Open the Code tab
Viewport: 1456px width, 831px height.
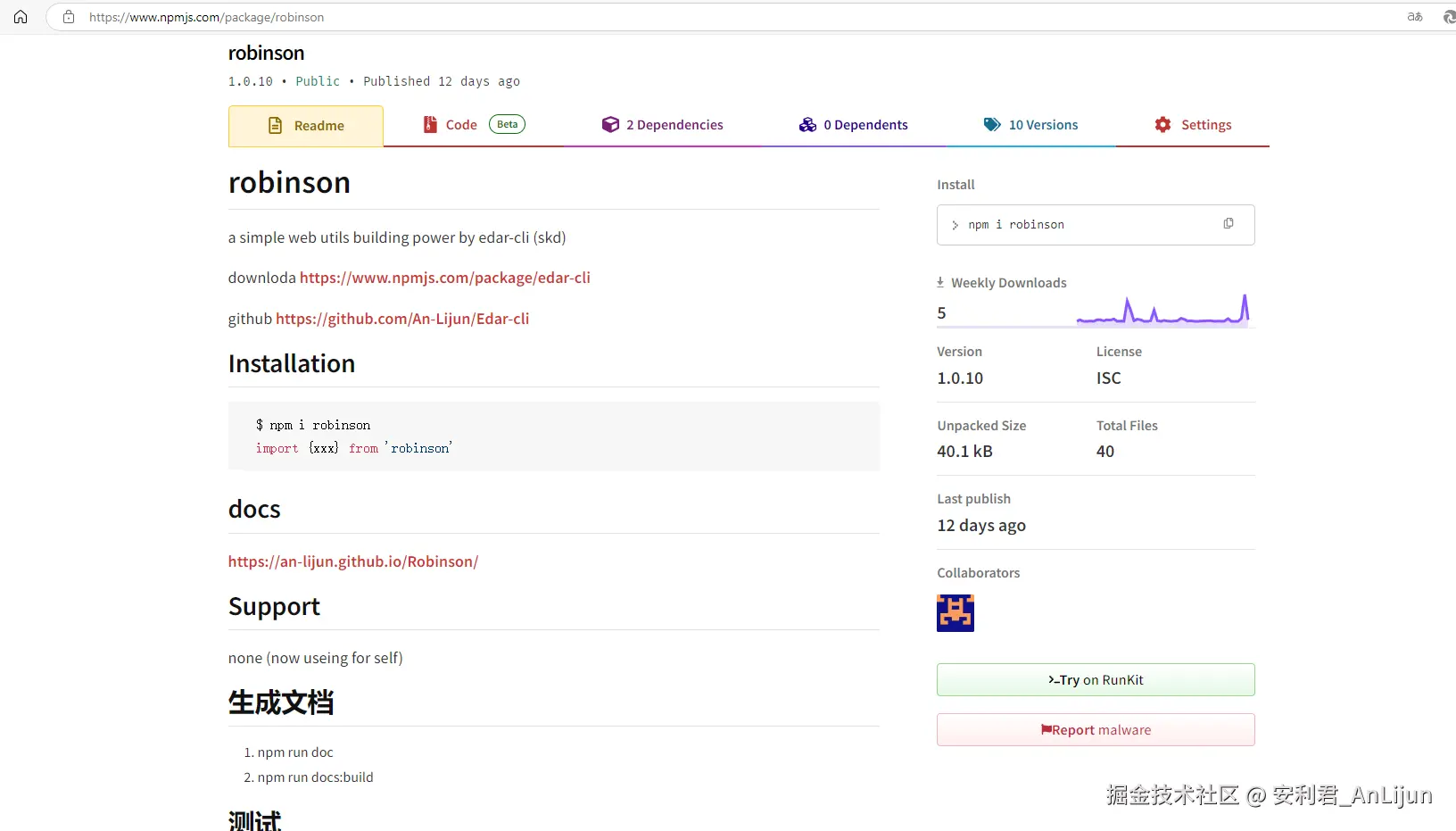tap(461, 125)
